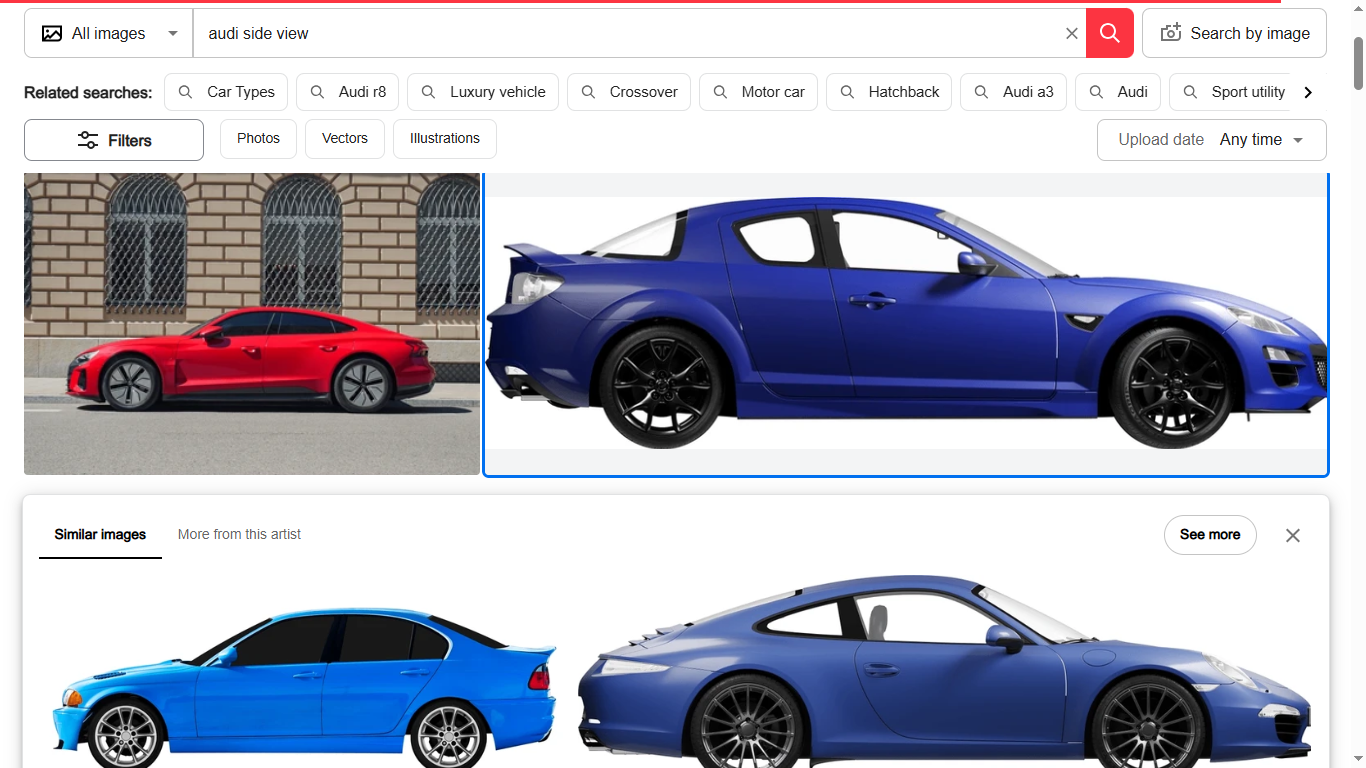The image size is (1366, 768).
Task: Click the red search magnifier button
Action: click(x=1109, y=33)
